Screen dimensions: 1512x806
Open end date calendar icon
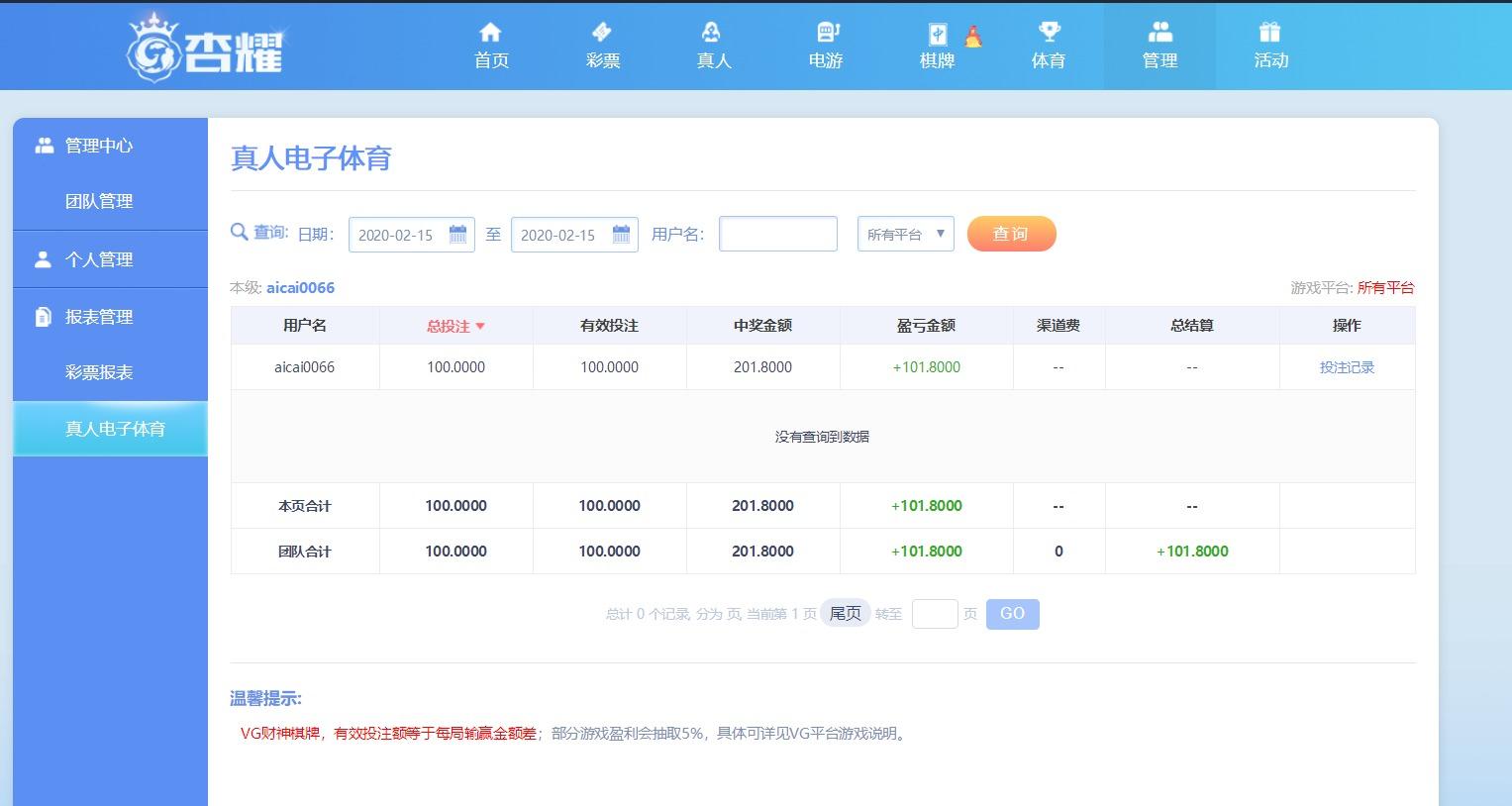pos(621,235)
